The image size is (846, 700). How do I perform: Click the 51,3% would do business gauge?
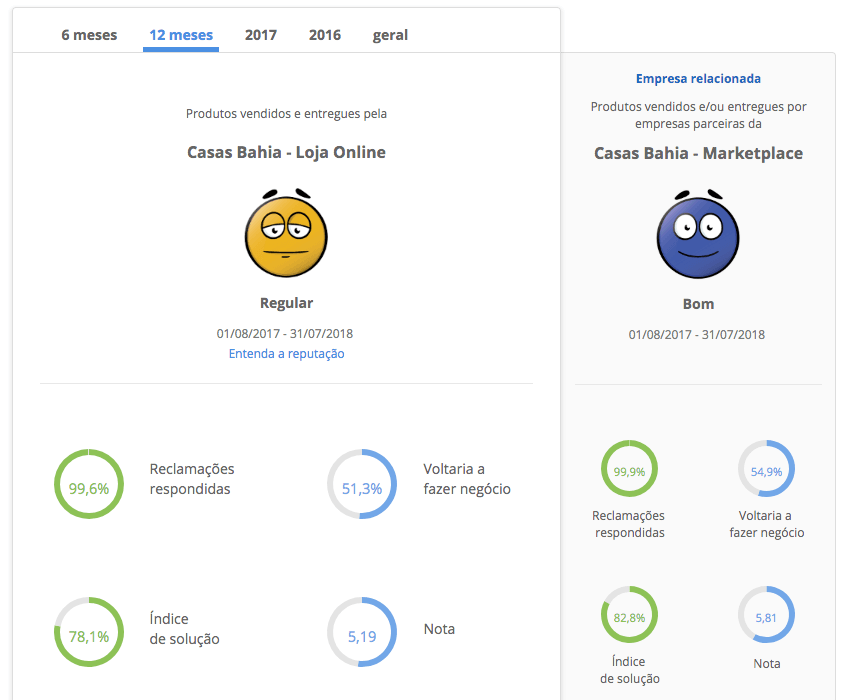(362, 485)
